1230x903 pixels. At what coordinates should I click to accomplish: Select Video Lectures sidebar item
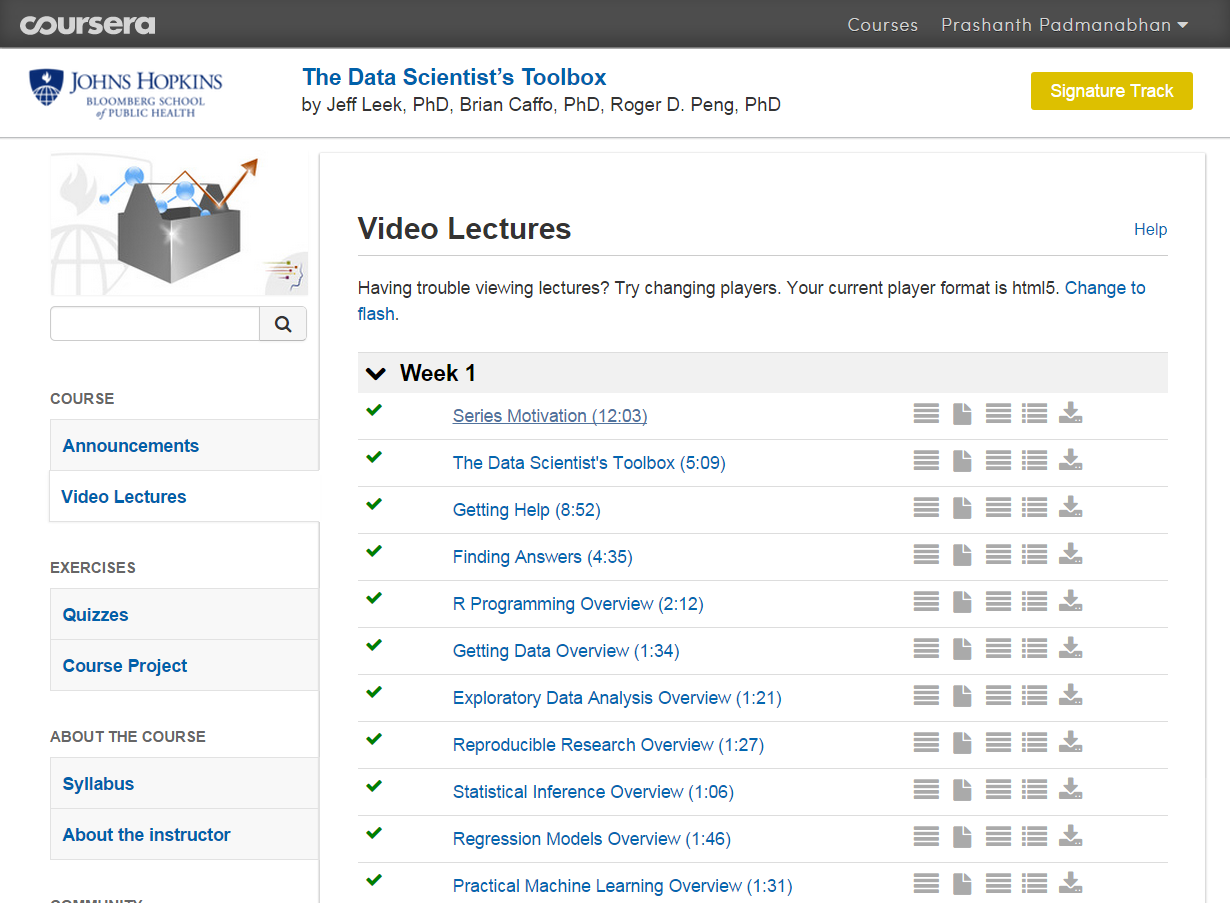click(x=184, y=496)
